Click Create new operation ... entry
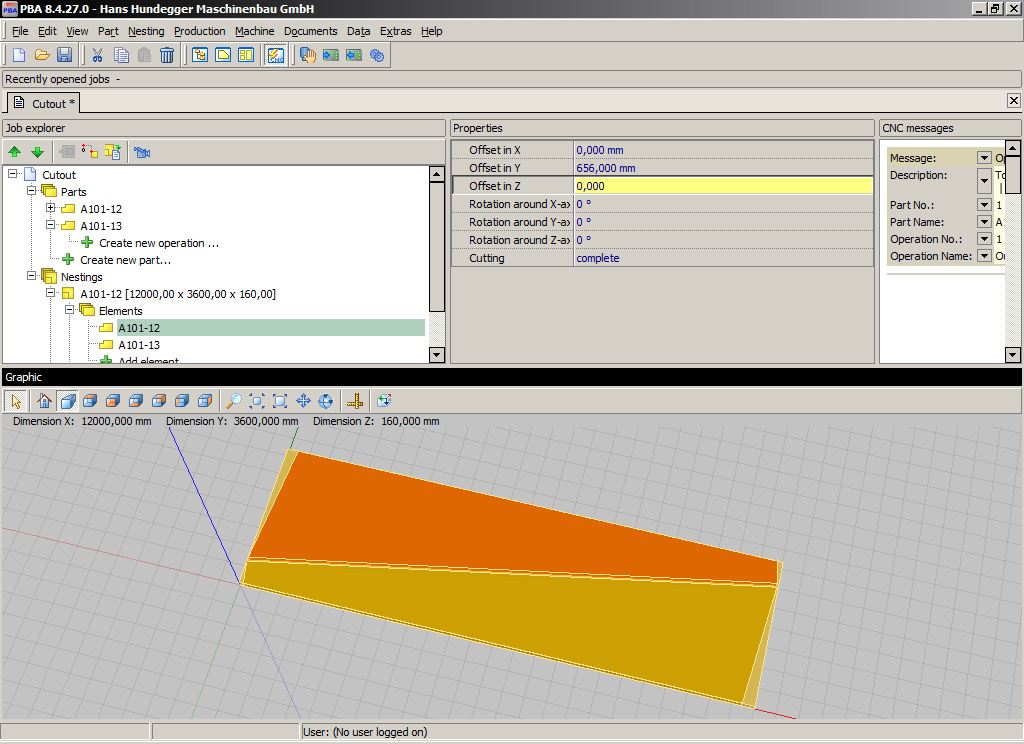Viewport: 1024px width, 744px height. point(158,243)
